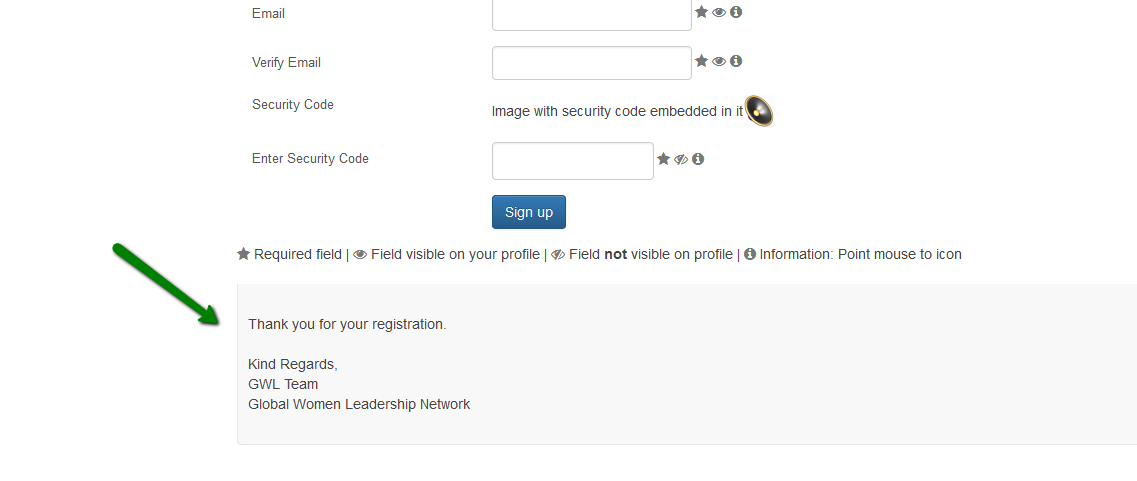The image size is (1137, 481).
Task: Click the Required field star in the legend
Action: click(244, 254)
